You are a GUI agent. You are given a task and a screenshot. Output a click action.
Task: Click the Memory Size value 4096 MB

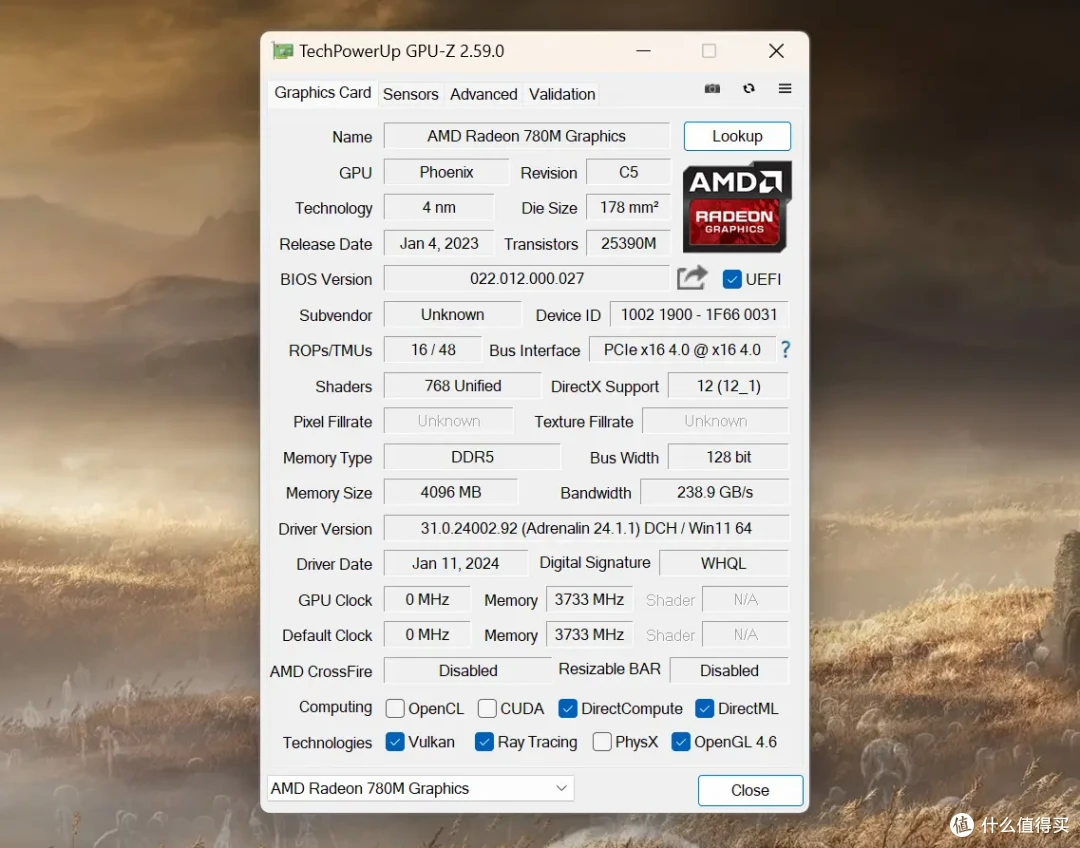(x=450, y=493)
